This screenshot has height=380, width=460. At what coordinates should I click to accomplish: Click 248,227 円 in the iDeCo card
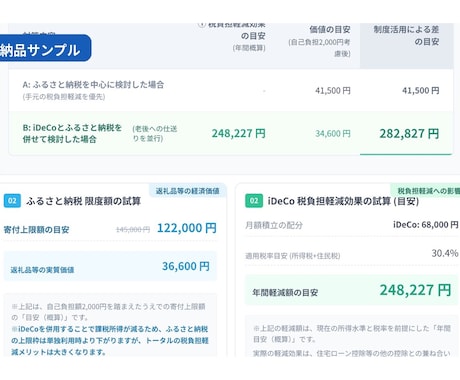415,290
